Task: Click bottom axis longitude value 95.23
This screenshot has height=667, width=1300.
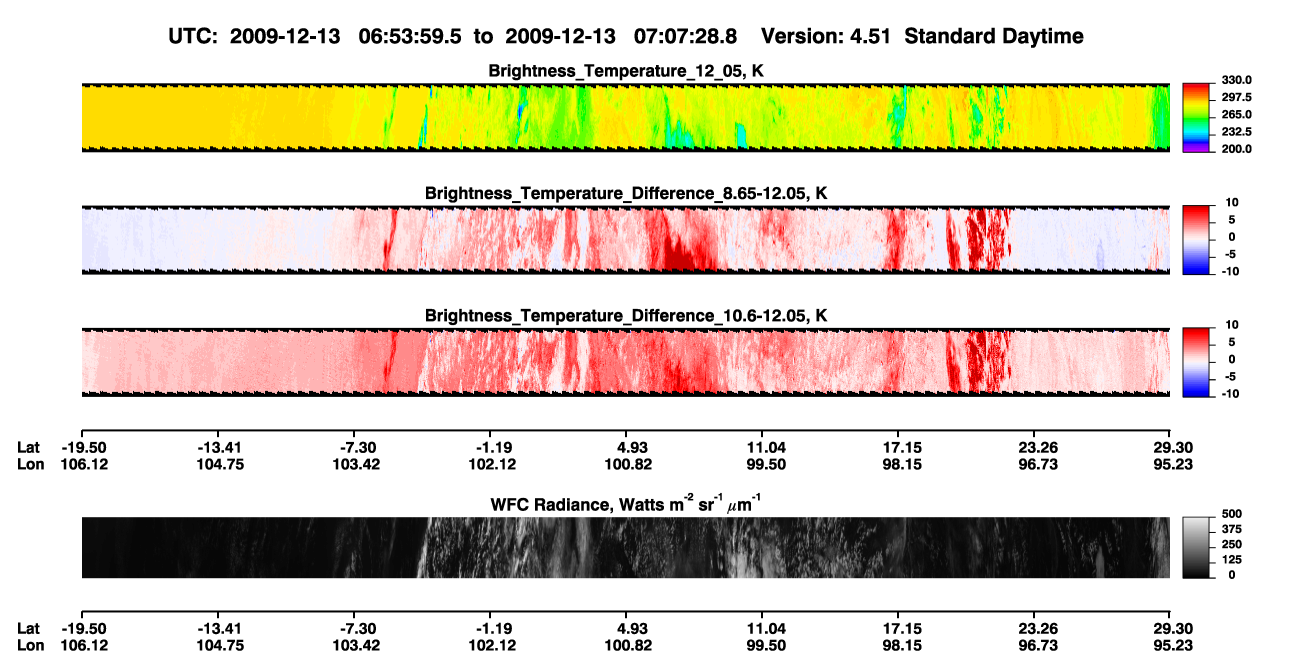Action: 1170,646
